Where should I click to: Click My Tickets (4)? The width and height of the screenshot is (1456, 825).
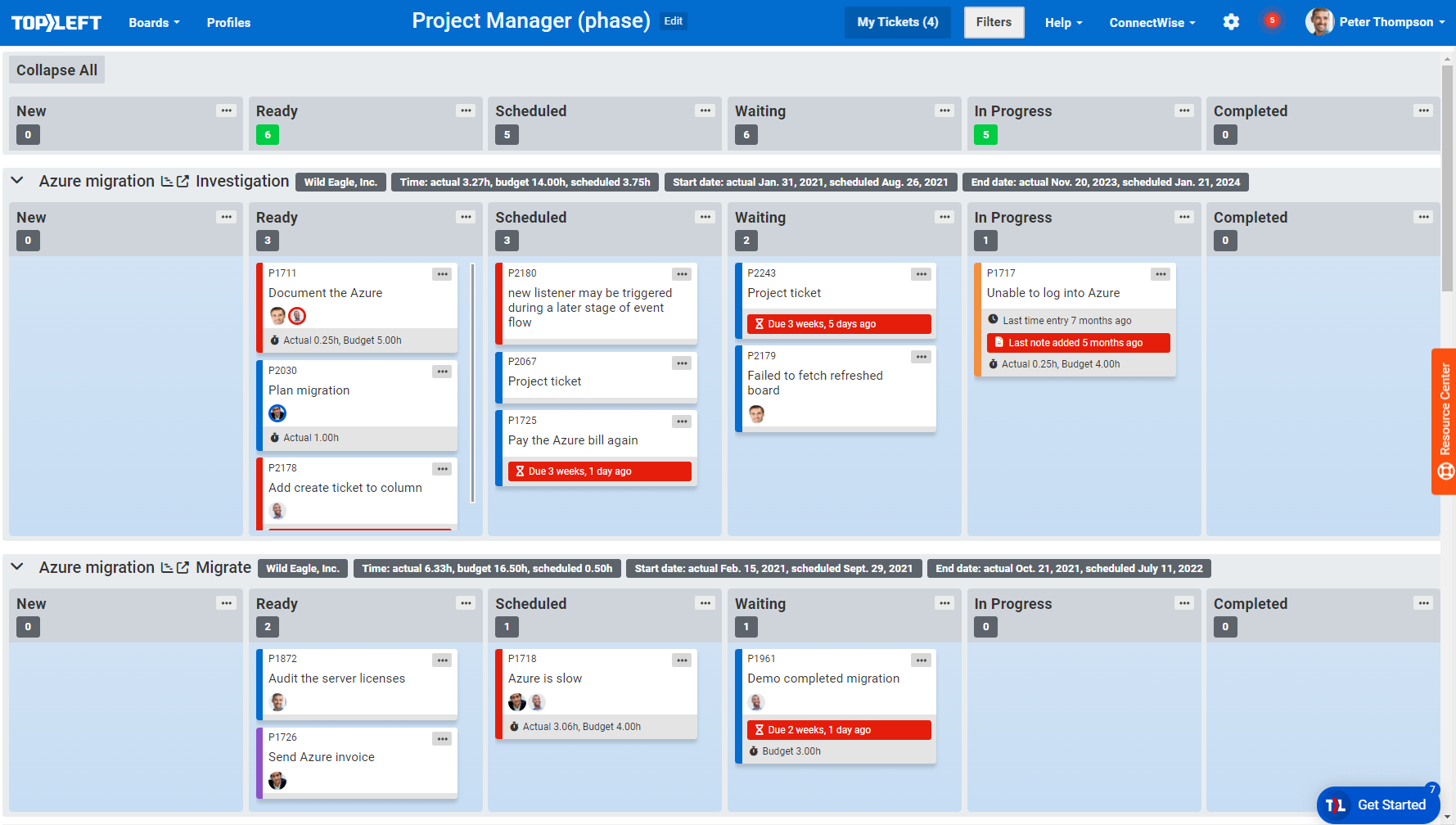pyautogui.click(x=898, y=22)
